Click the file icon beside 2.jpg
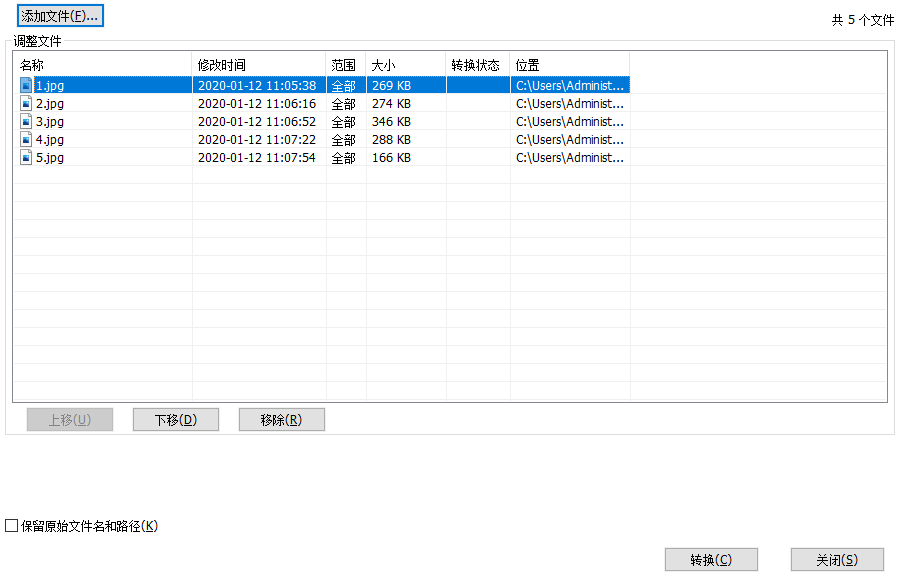Image resolution: width=897 pixels, height=576 pixels. [x=25, y=103]
